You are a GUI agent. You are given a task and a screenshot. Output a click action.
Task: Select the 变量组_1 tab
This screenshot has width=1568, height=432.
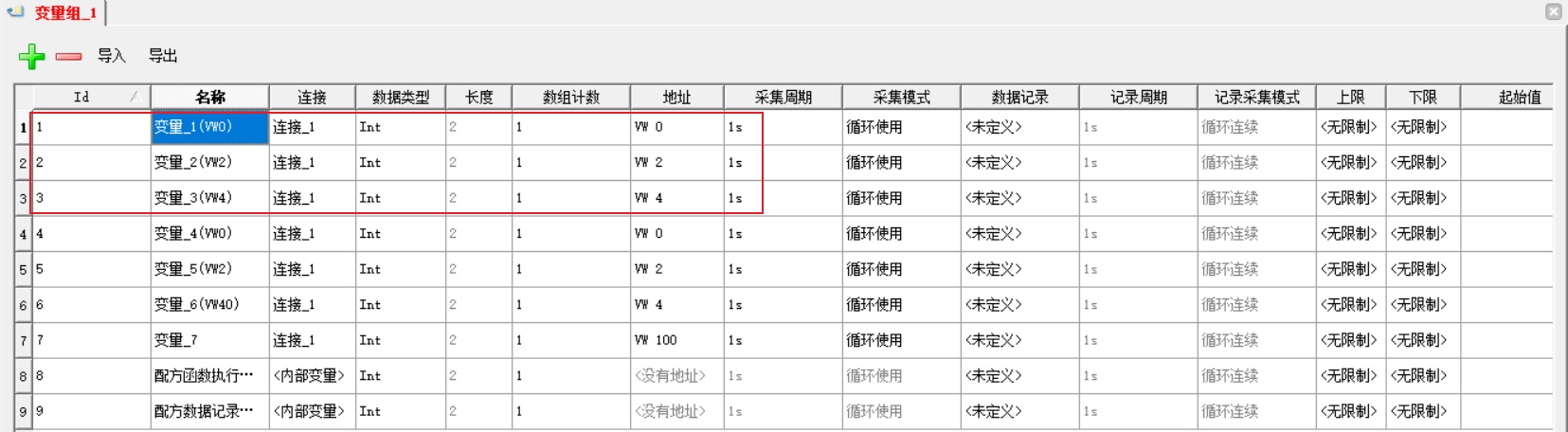click(x=65, y=13)
